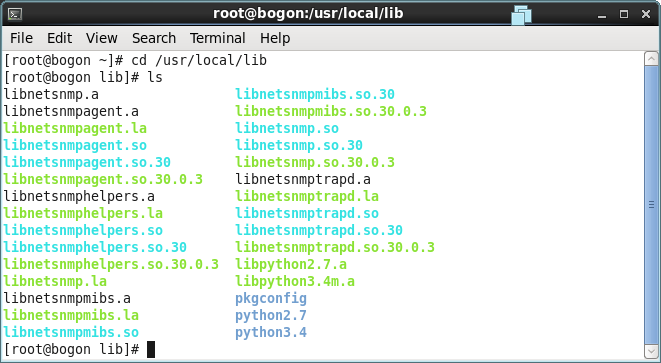
Task: Click the scrollbar down arrow
Action: [x=651, y=351]
